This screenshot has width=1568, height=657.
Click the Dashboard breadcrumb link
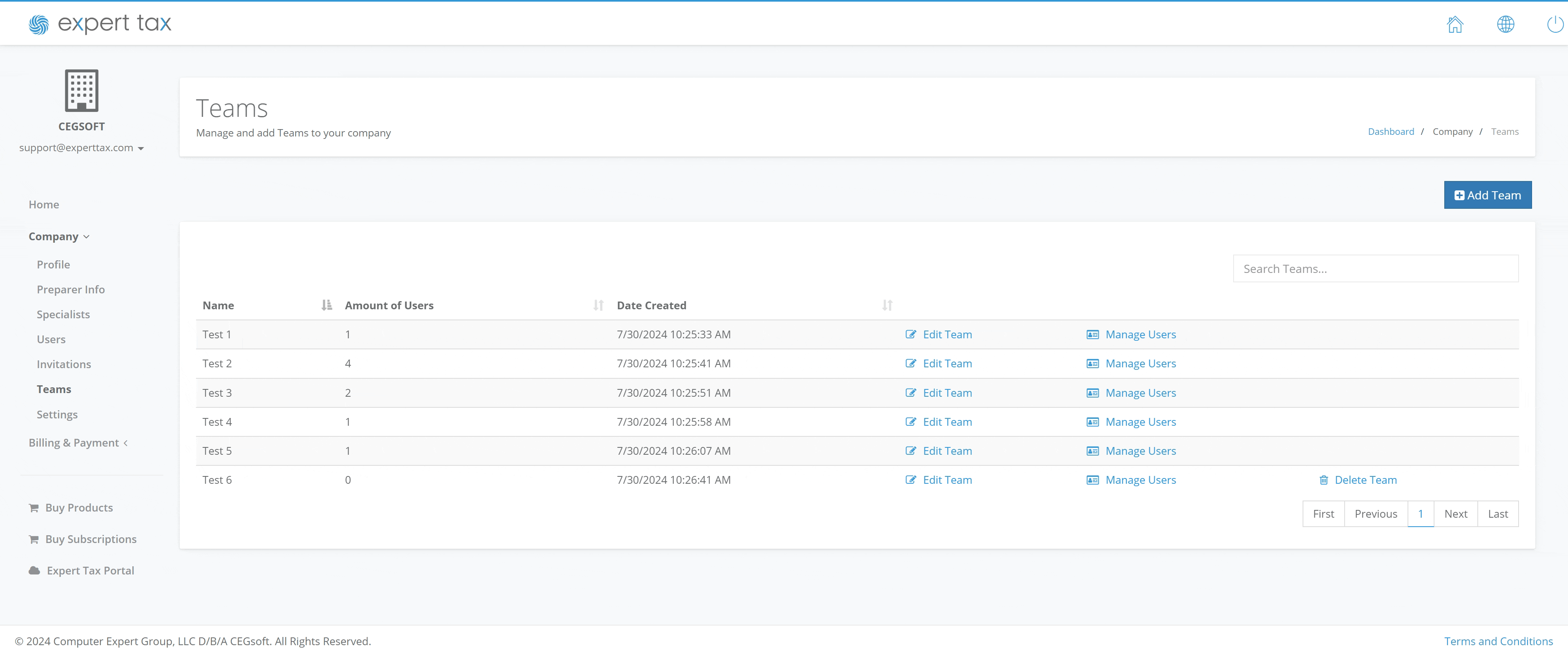pyautogui.click(x=1391, y=132)
